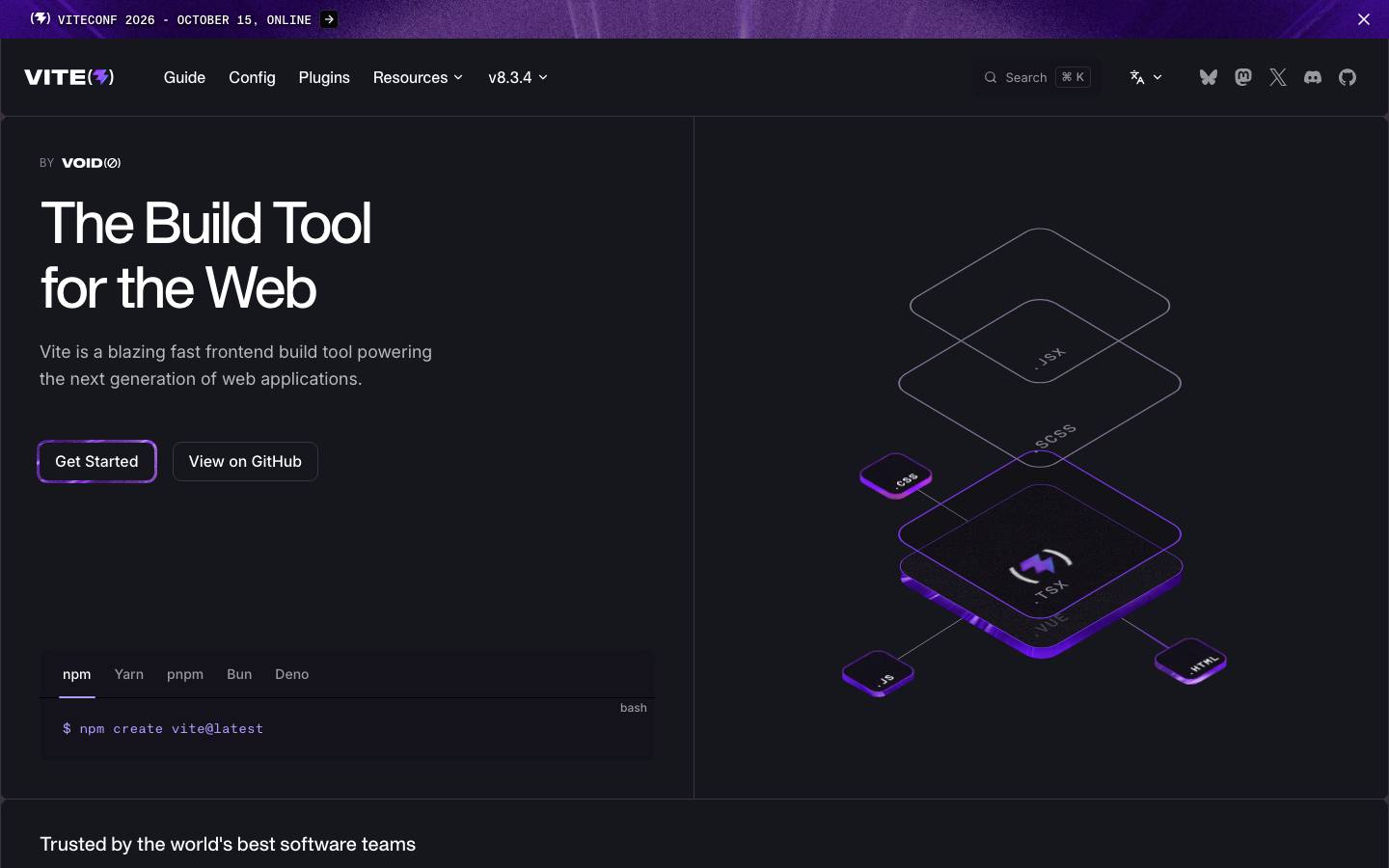Click the Vite logo in navbar
This screenshot has width=1389, height=868.
click(69, 77)
